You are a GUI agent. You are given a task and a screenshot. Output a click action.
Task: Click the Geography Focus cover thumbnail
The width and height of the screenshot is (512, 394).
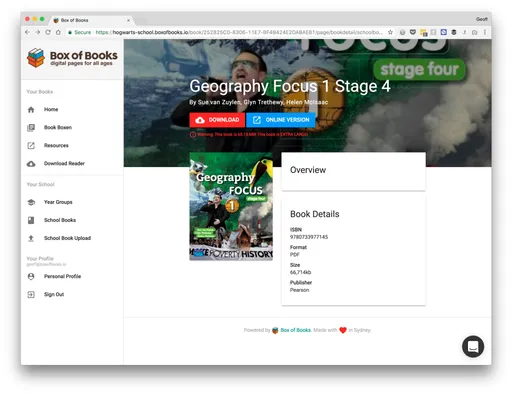(x=231, y=206)
